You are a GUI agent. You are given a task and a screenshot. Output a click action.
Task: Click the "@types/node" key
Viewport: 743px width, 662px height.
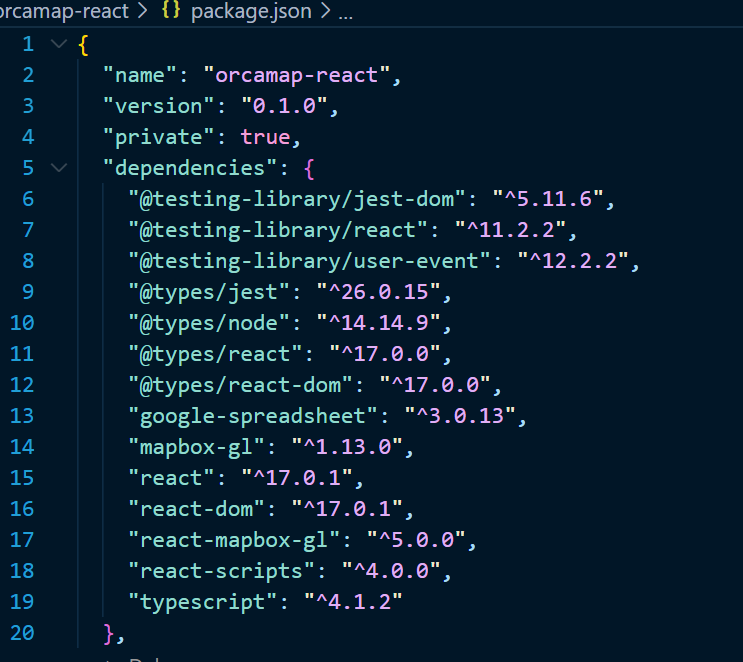209,323
